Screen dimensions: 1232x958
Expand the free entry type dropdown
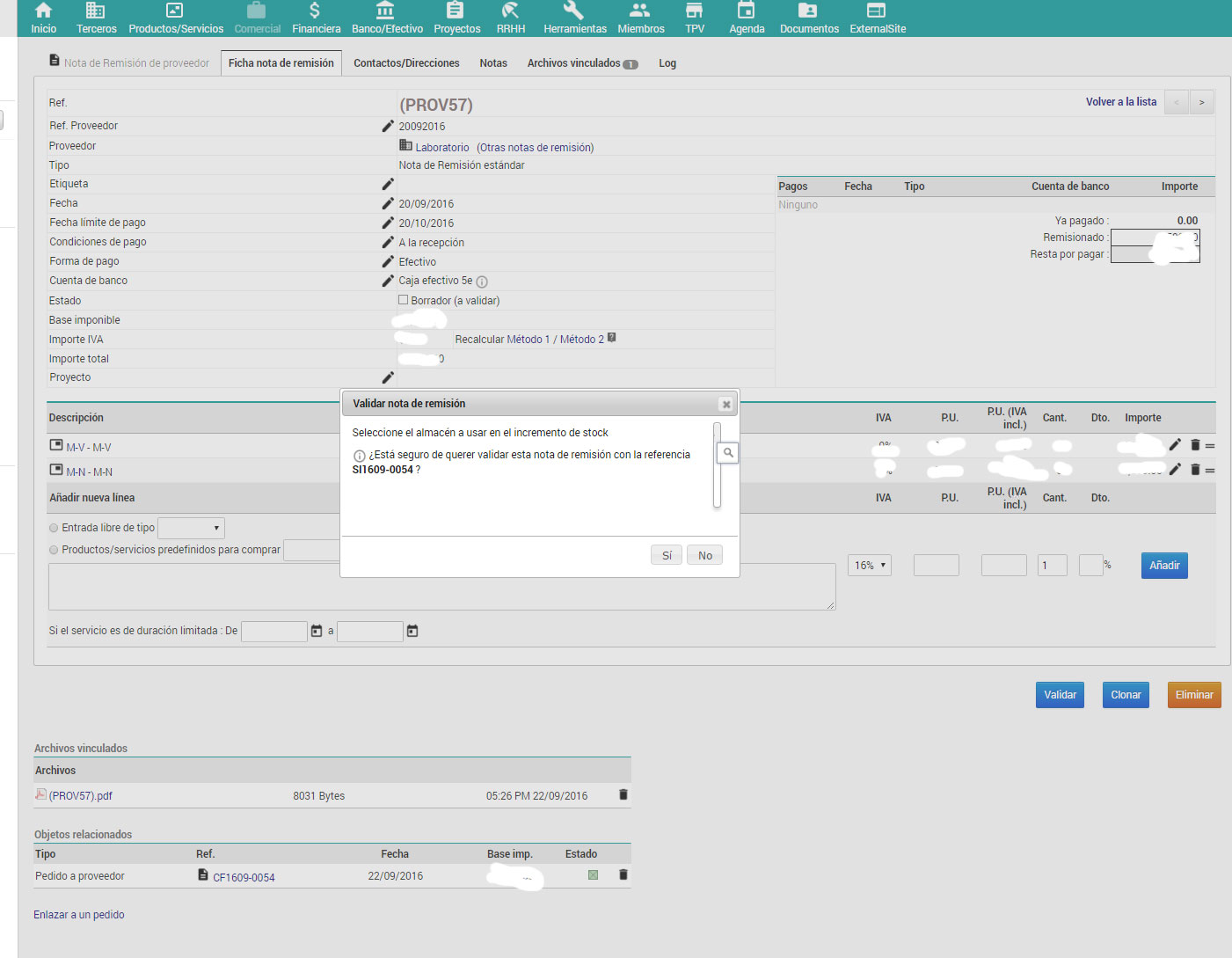tap(191, 528)
